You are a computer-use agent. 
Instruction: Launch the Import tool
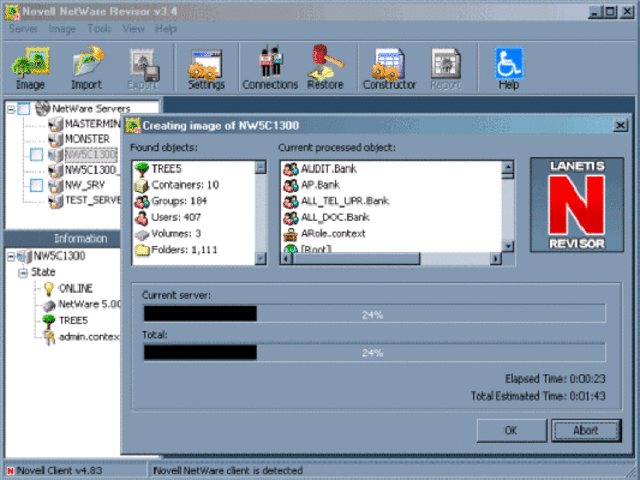click(87, 68)
